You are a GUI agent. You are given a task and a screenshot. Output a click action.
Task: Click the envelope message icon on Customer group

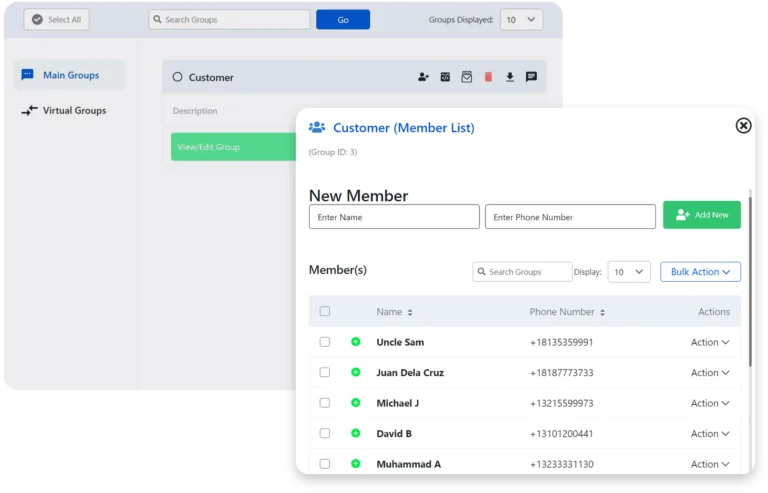click(466, 77)
